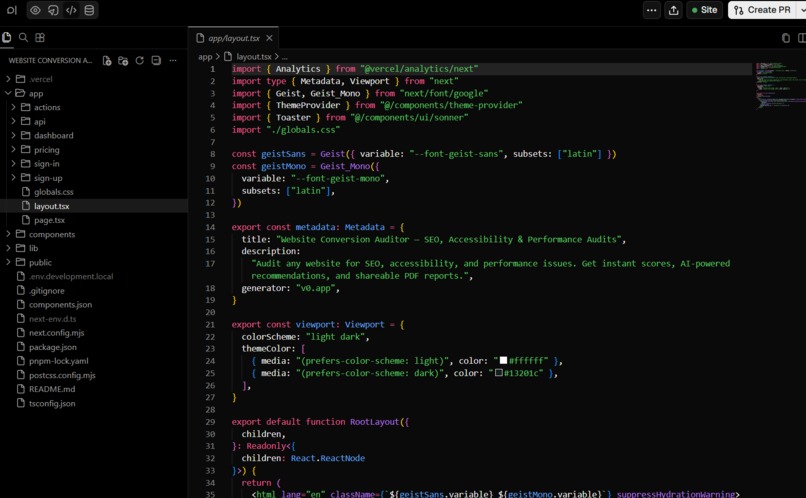Viewport: 806px width, 498px height.
Task: Open next-env.d.ts file
Action: [x=52, y=319]
